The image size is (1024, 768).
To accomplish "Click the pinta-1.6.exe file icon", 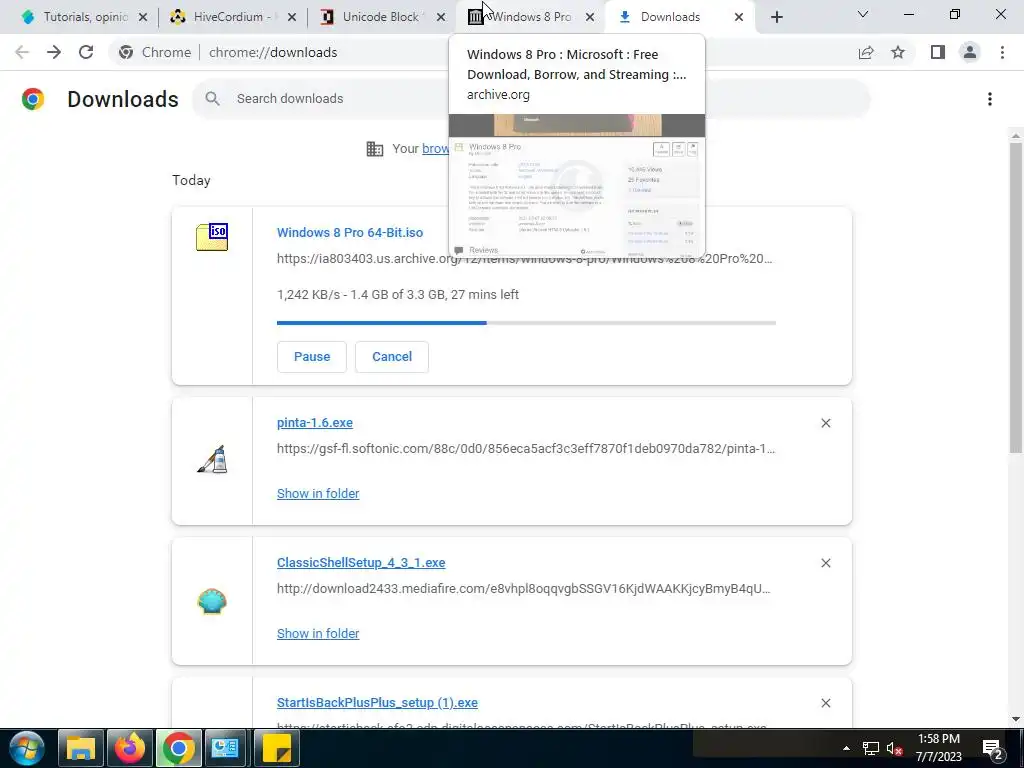I will (212, 459).
